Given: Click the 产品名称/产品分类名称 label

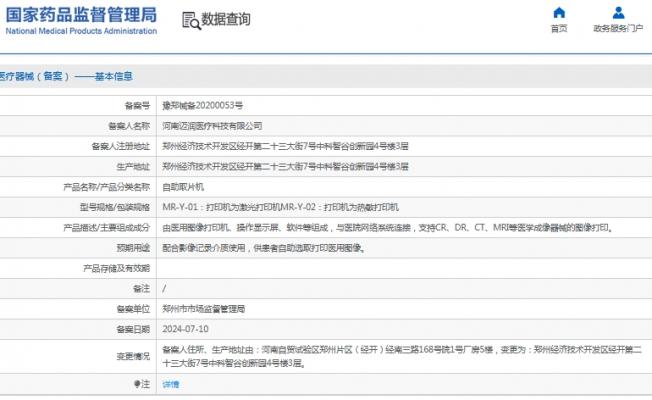Looking at the screenshot, I should pos(106,187).
